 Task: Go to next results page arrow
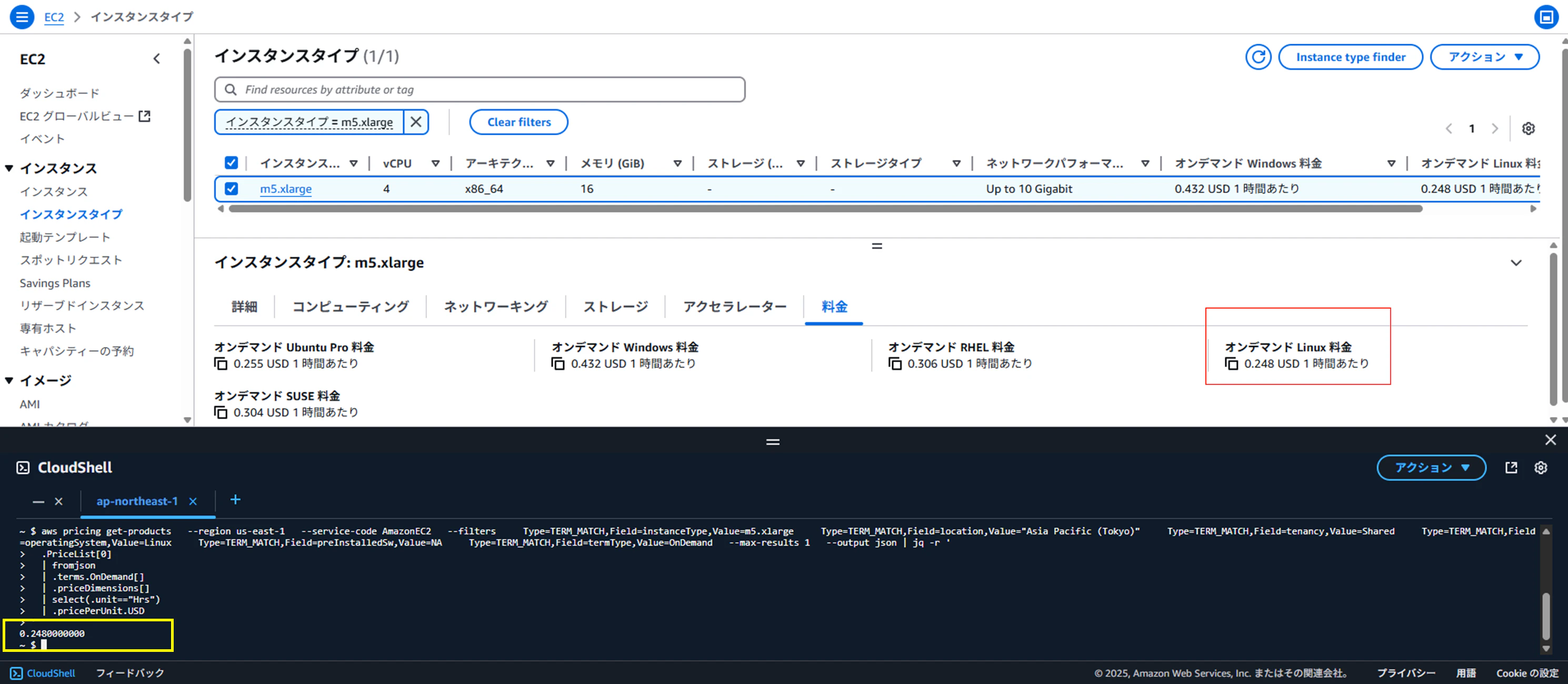[x=1495, y=128]
